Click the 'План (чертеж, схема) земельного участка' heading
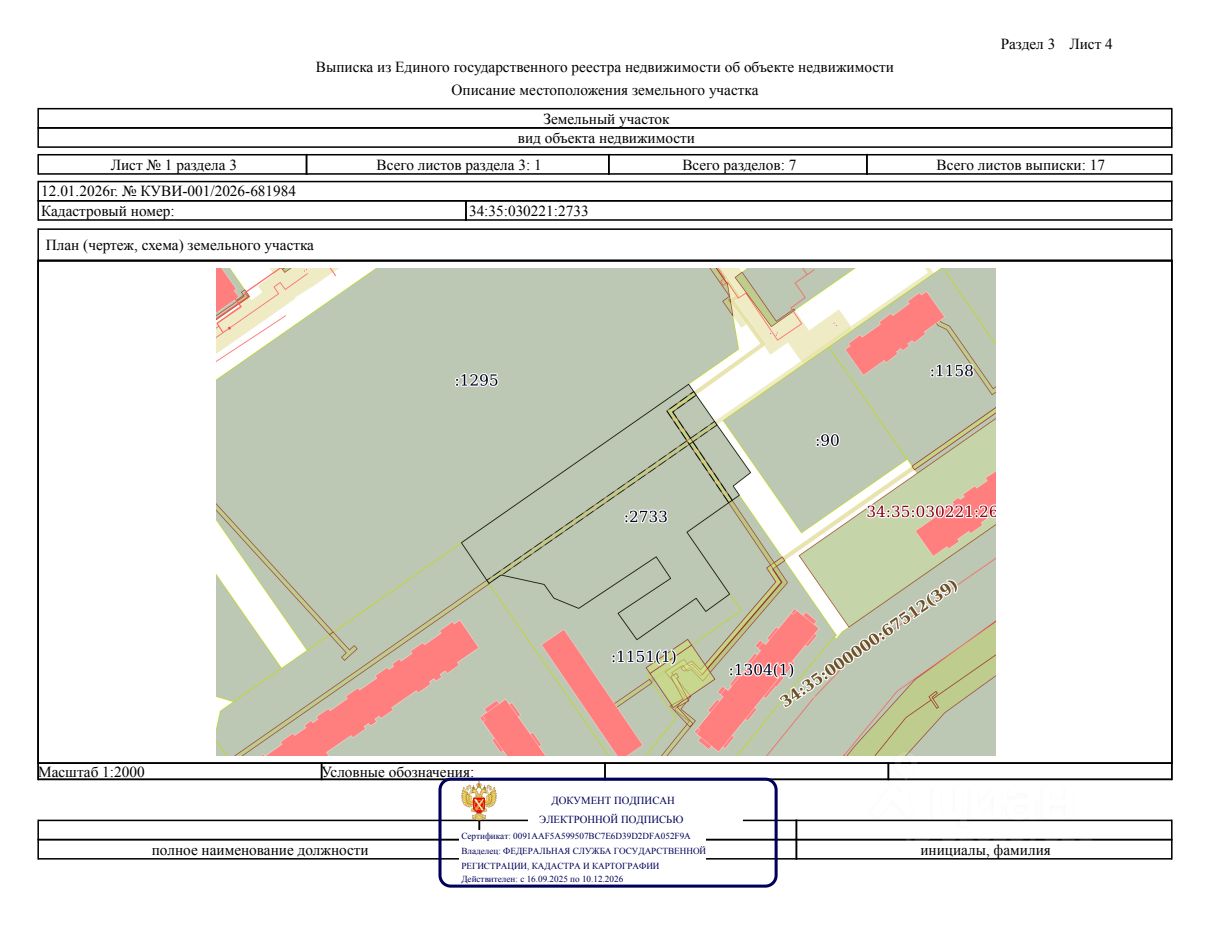1210x935 pixels. click(179, 245)
